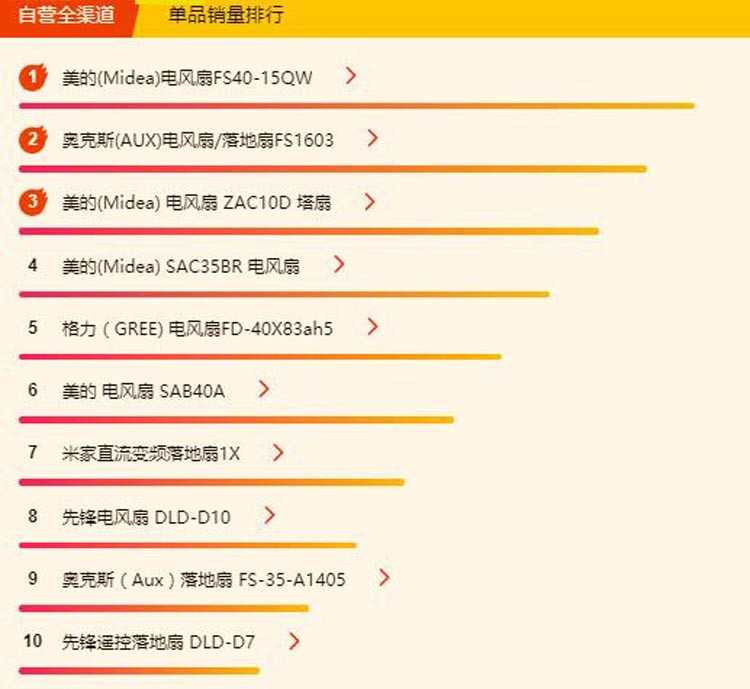
Task: Select 单品销量排行 tab
Action: pyautogui.click(x=226, y=15)
